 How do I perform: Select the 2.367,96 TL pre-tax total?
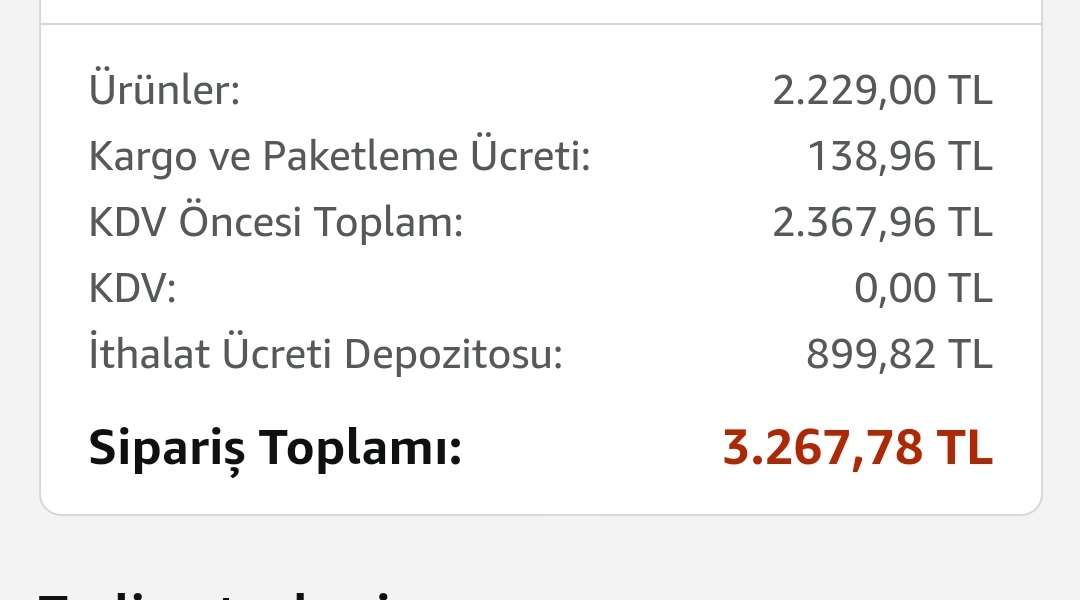point(882,223)
